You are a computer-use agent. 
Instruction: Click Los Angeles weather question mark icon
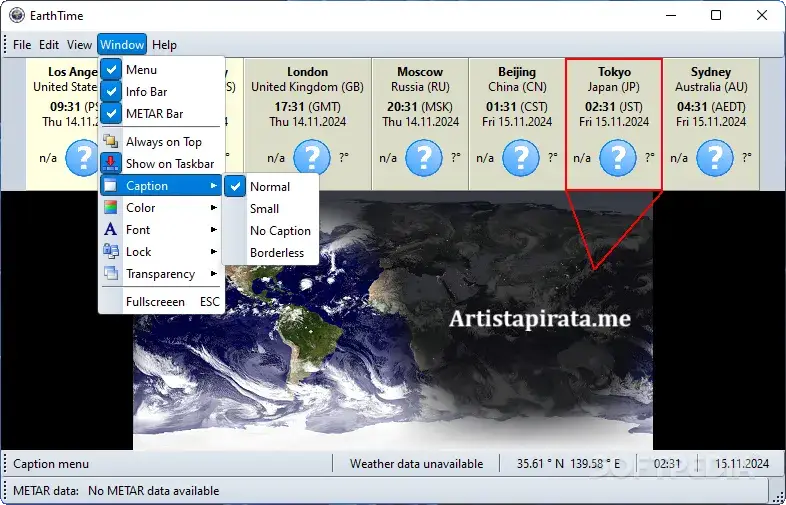tap(82, 158)
